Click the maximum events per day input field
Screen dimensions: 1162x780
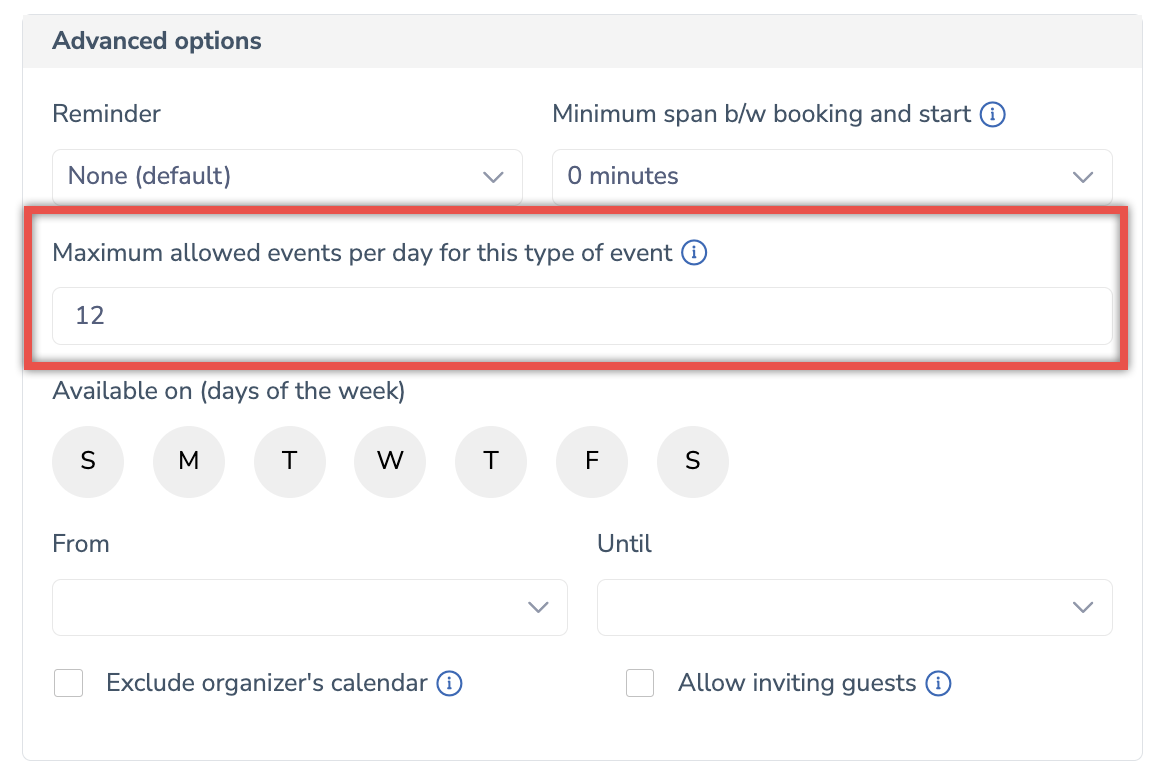coord(582,316)
